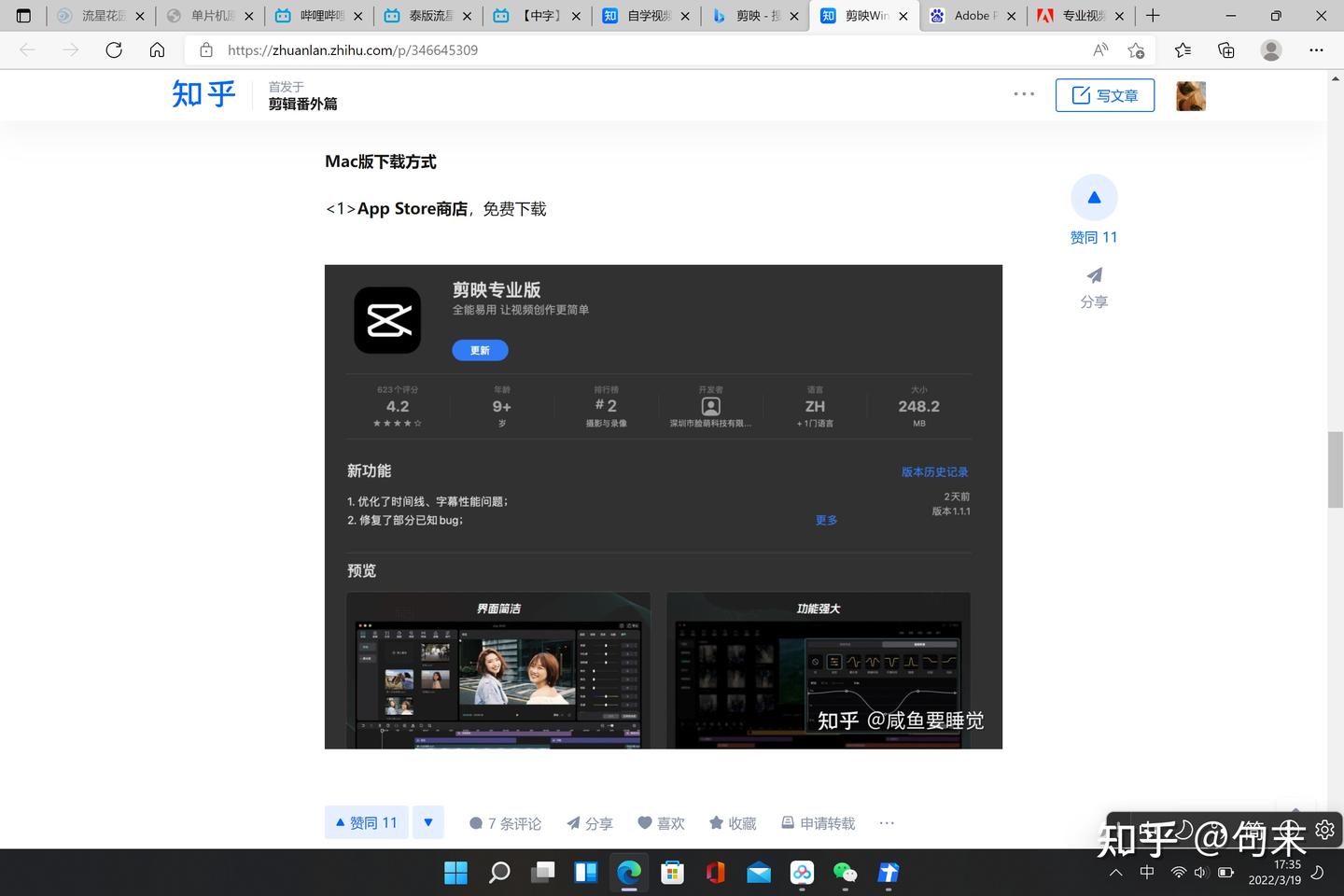Open the Zhihu user avatar menu
The width and height of the screenshot is (1344, 896).
tap(1191, 96)
